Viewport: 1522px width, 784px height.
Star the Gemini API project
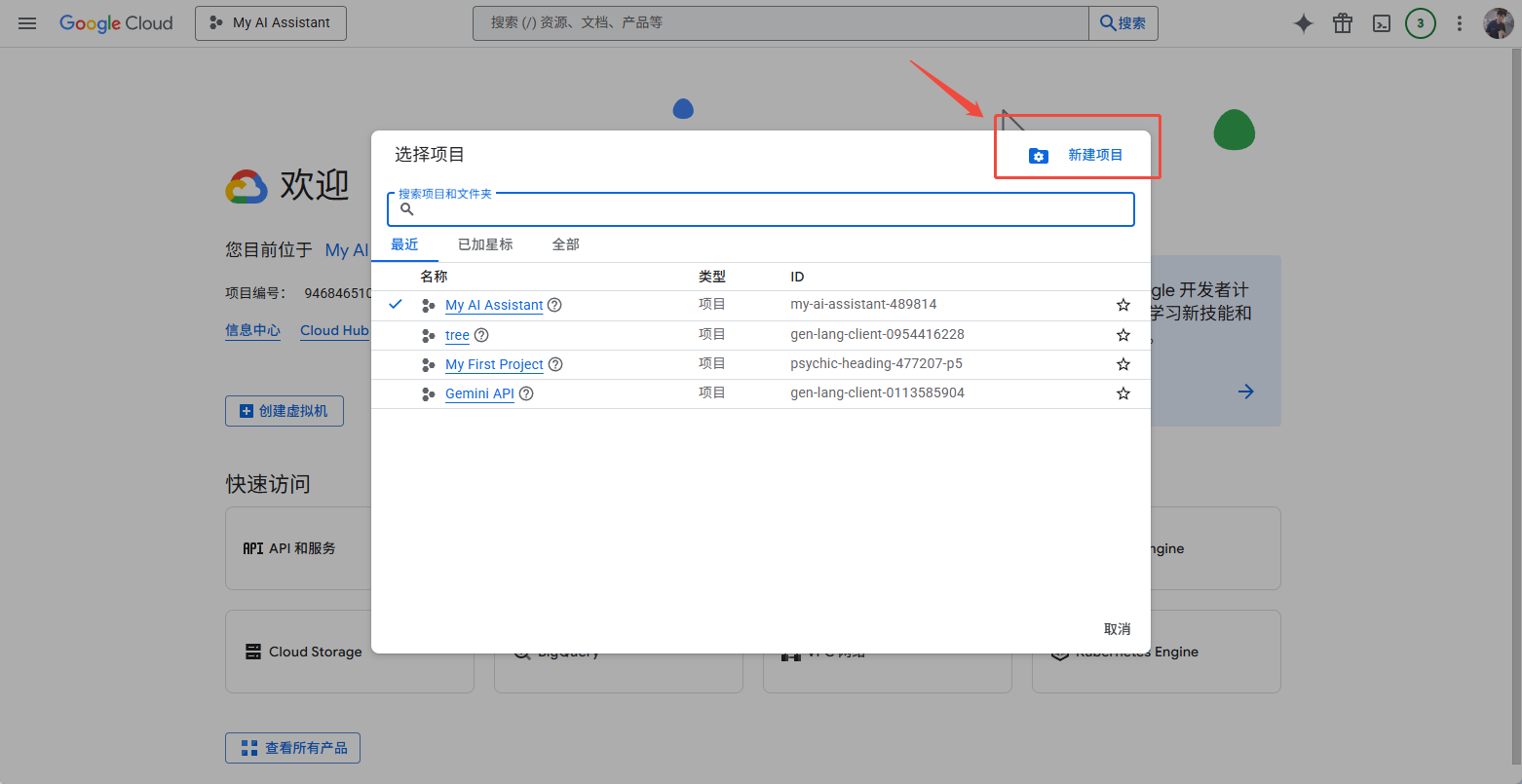point(1123,393)
